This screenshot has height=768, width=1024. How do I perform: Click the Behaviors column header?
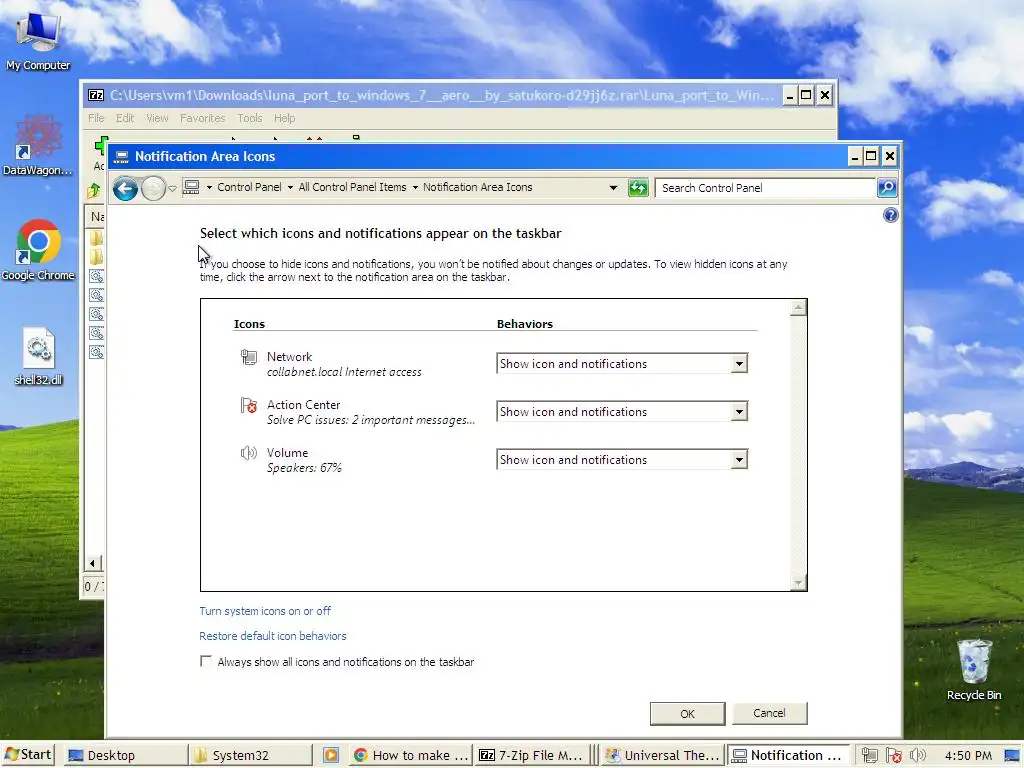pos(524,324)
